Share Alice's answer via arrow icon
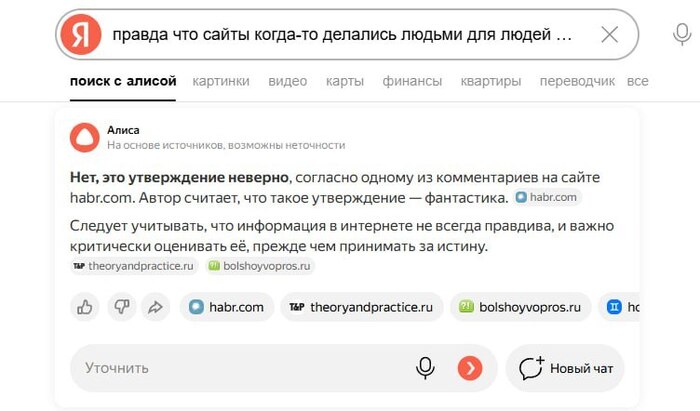Image resolution: width=700 pixels, height=411 pixels. click(x=155, y=307)
